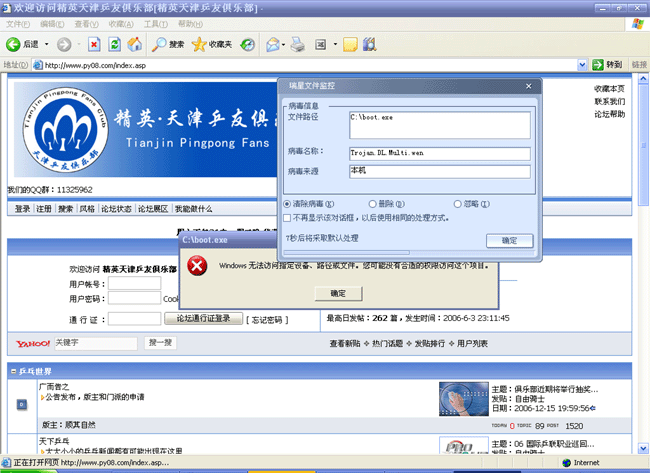Open the 忘记密码 link

click(267, 320)
